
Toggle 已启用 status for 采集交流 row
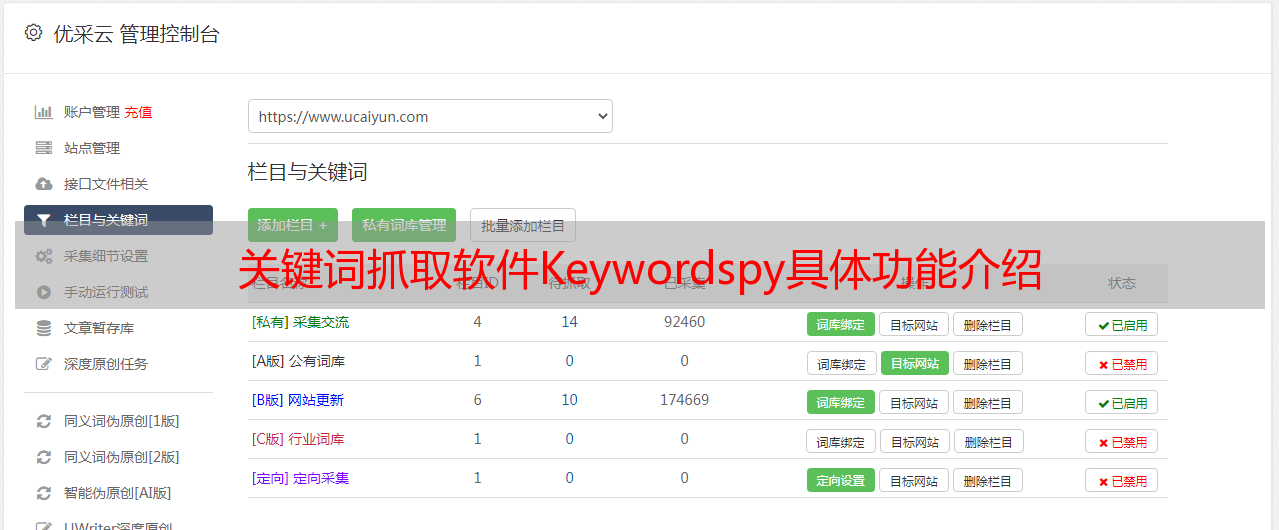(x=1122, y=324)
